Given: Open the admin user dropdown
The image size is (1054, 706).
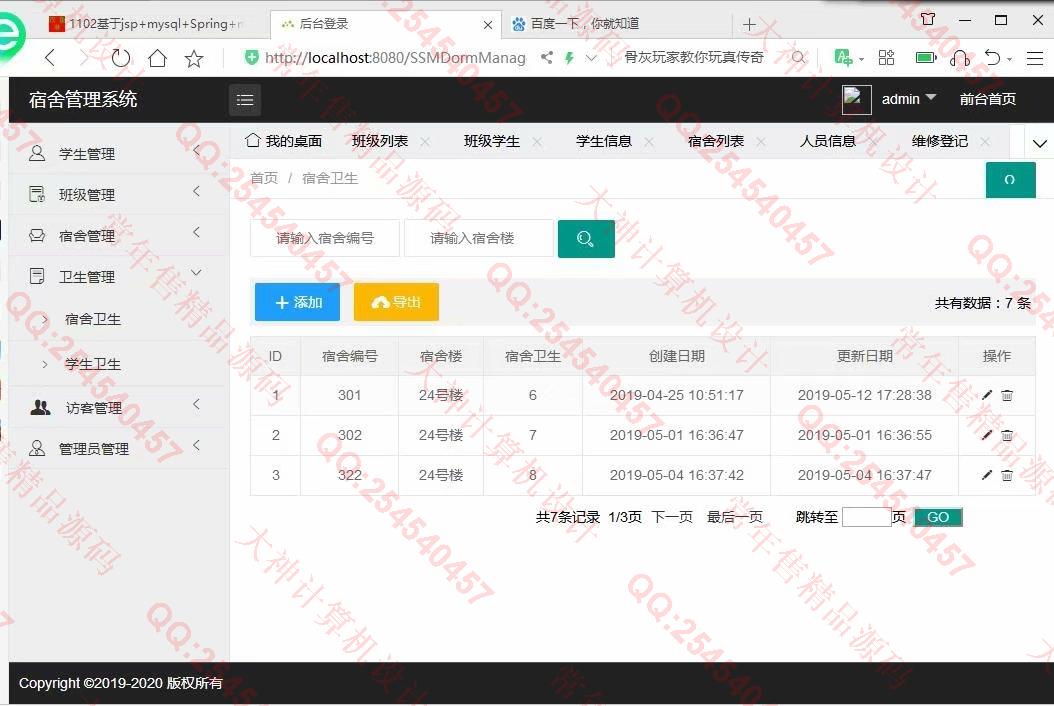Looking at the screenshot, I should point(909,100).
